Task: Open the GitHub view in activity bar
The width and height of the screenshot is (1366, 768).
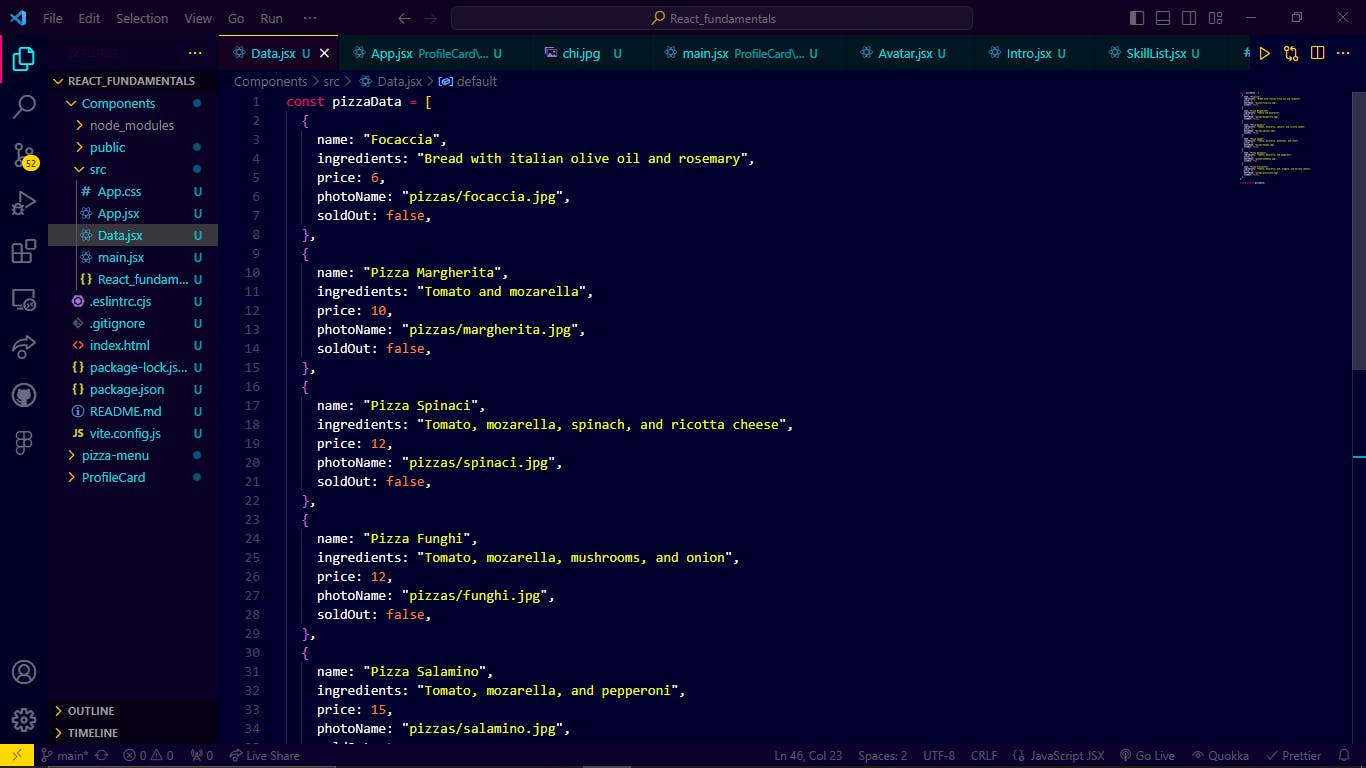Action: [x=24, y=395]
